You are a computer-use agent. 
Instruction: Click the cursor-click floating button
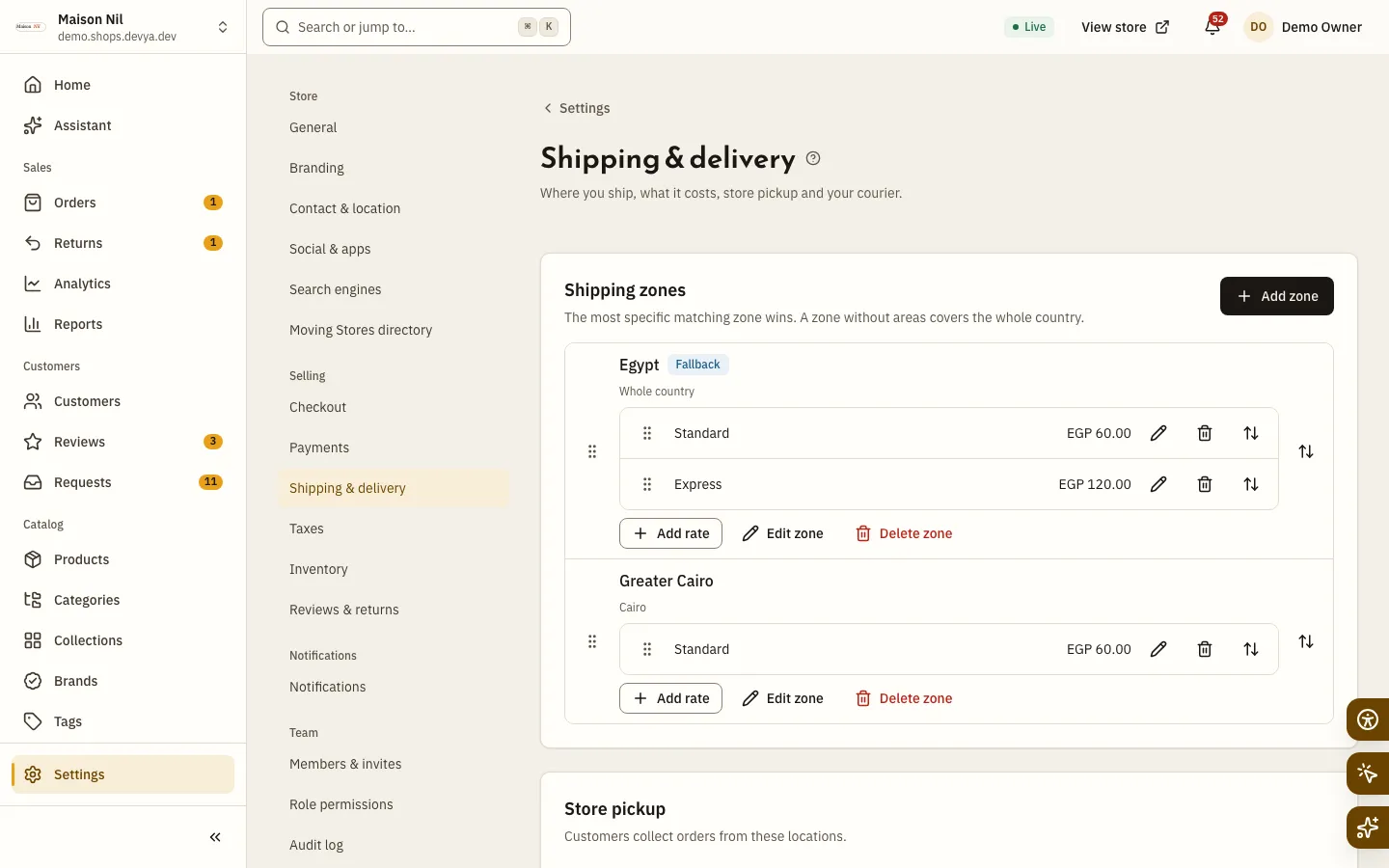coord(1368,773)
